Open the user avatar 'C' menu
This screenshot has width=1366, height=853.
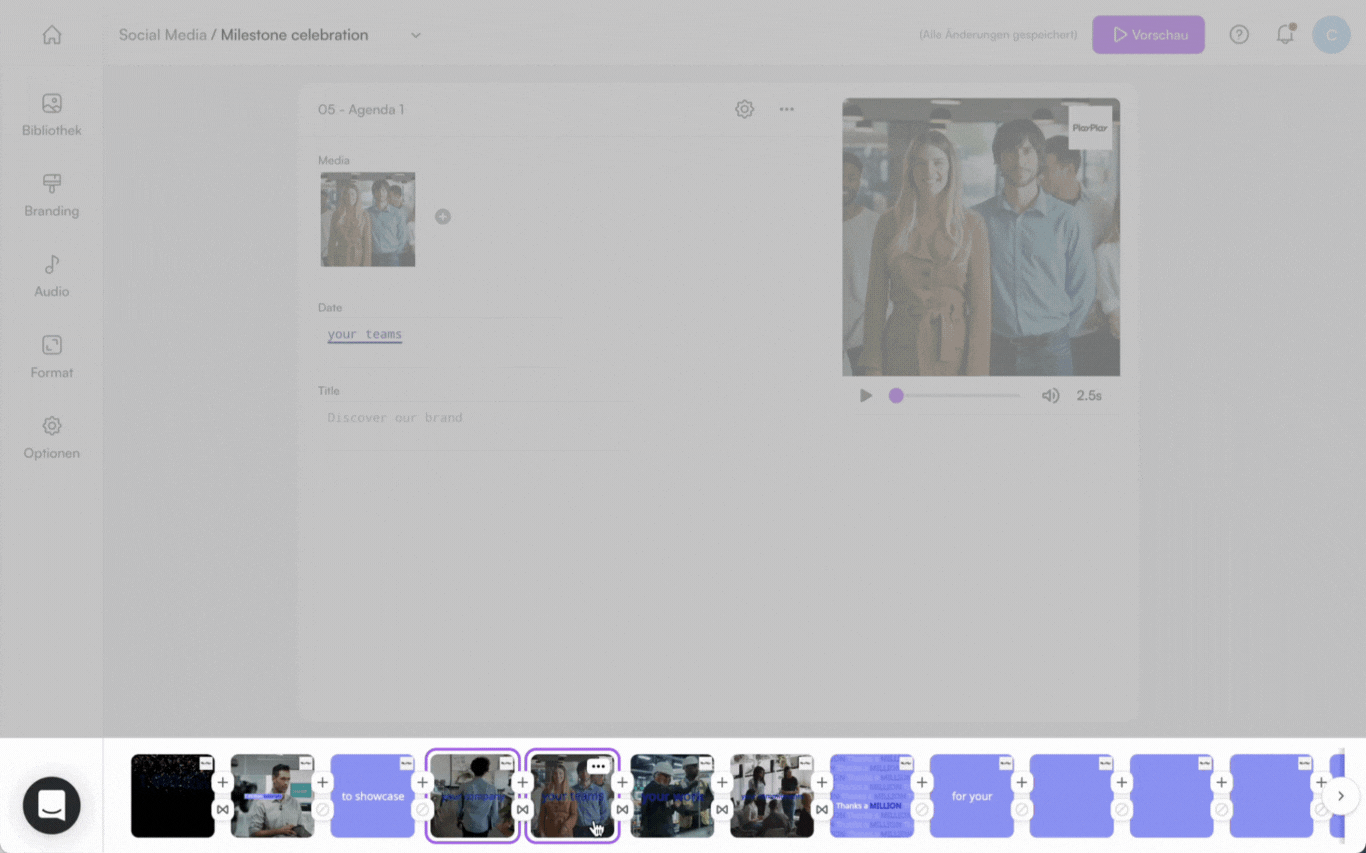point(1331,35)
